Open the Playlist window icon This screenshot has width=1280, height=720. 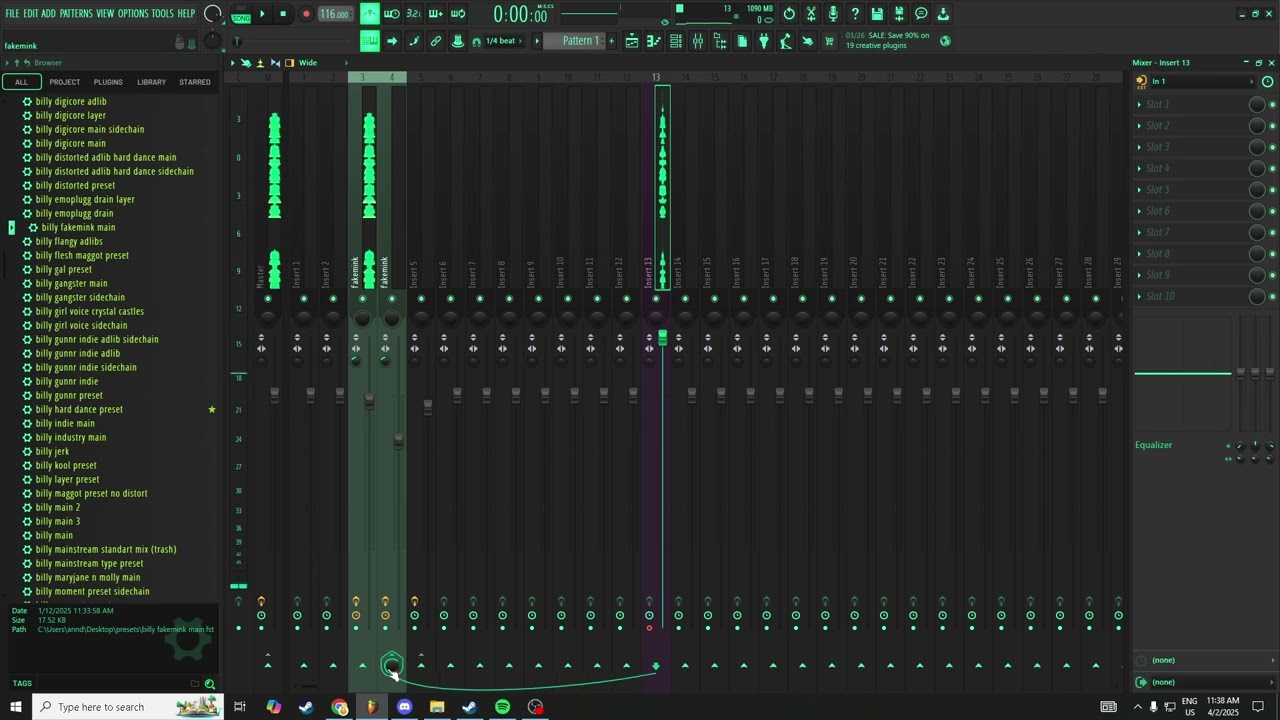click(632, 41)
